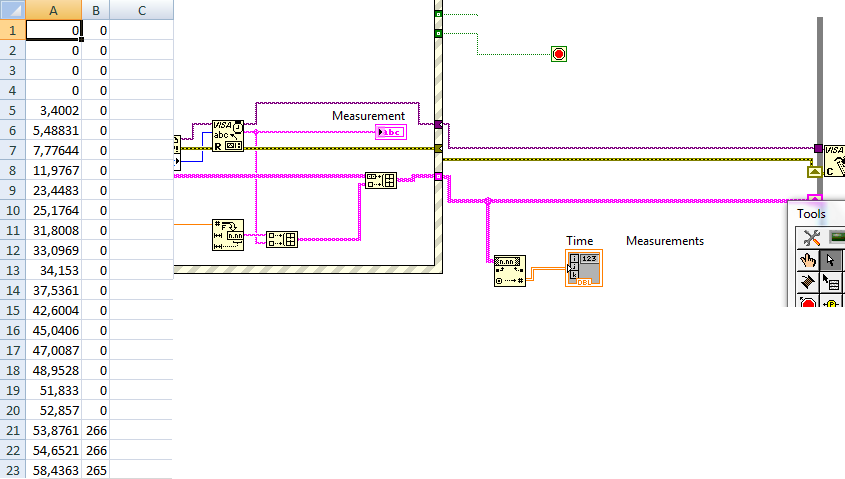Click cell containing 23,4483
This screenshot has width=845, height=479.
(x=53, y=190)
